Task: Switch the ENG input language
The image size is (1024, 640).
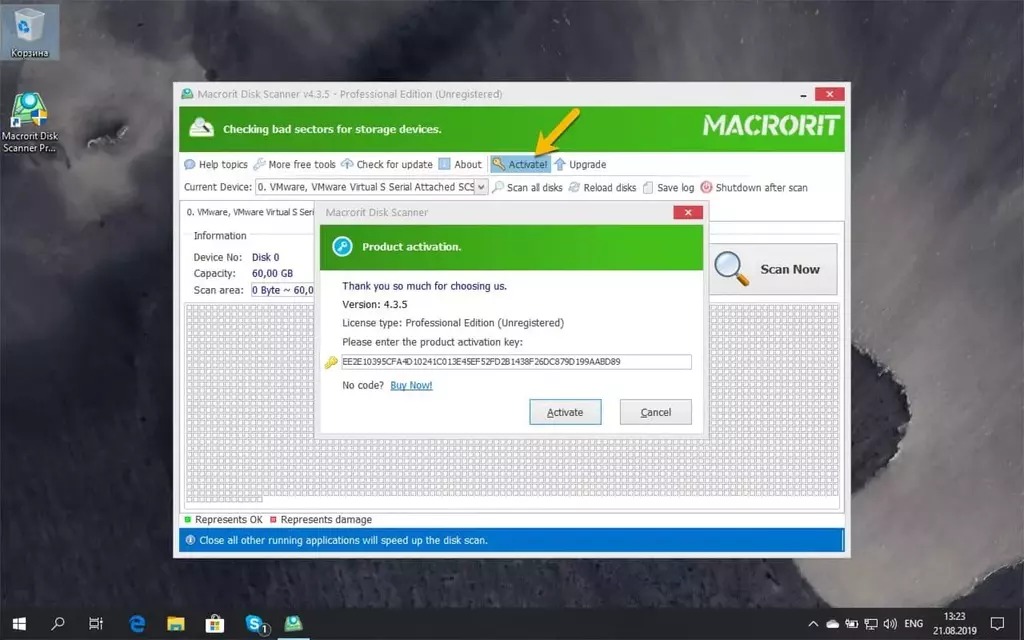Action: click(914, 624)
